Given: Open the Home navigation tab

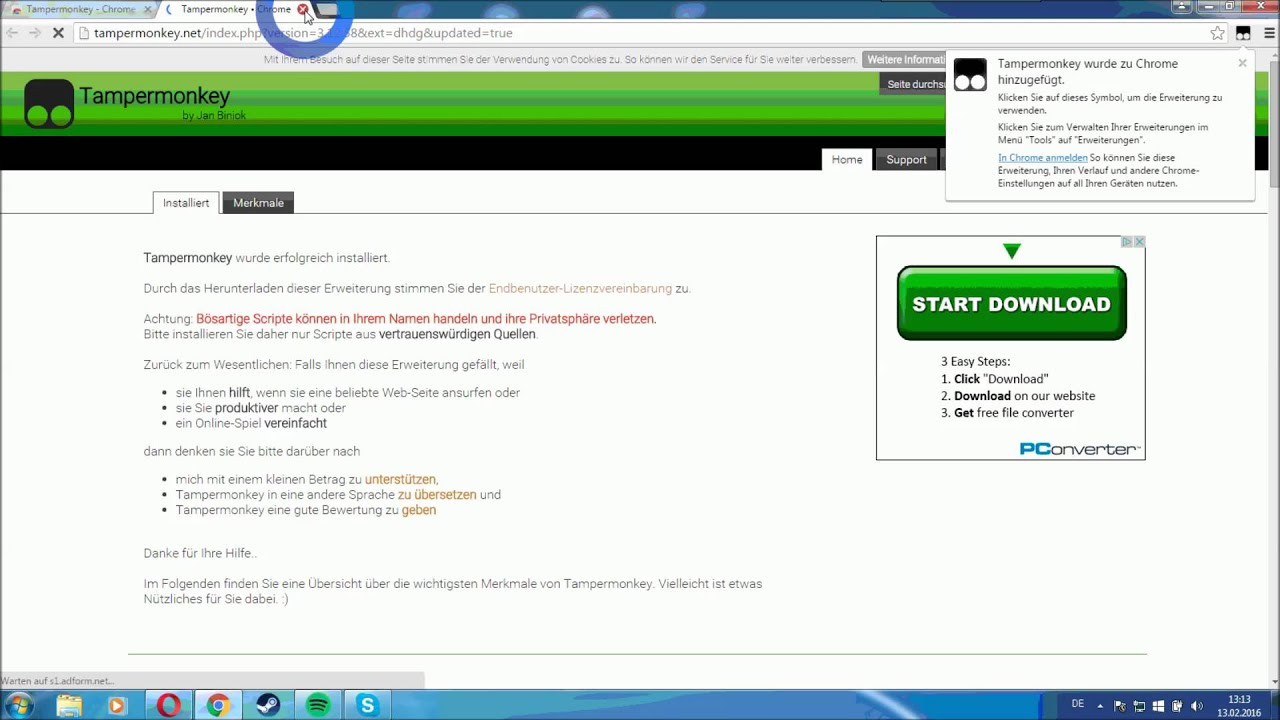Looking at the screenshot, I should (x=846, y=160).
